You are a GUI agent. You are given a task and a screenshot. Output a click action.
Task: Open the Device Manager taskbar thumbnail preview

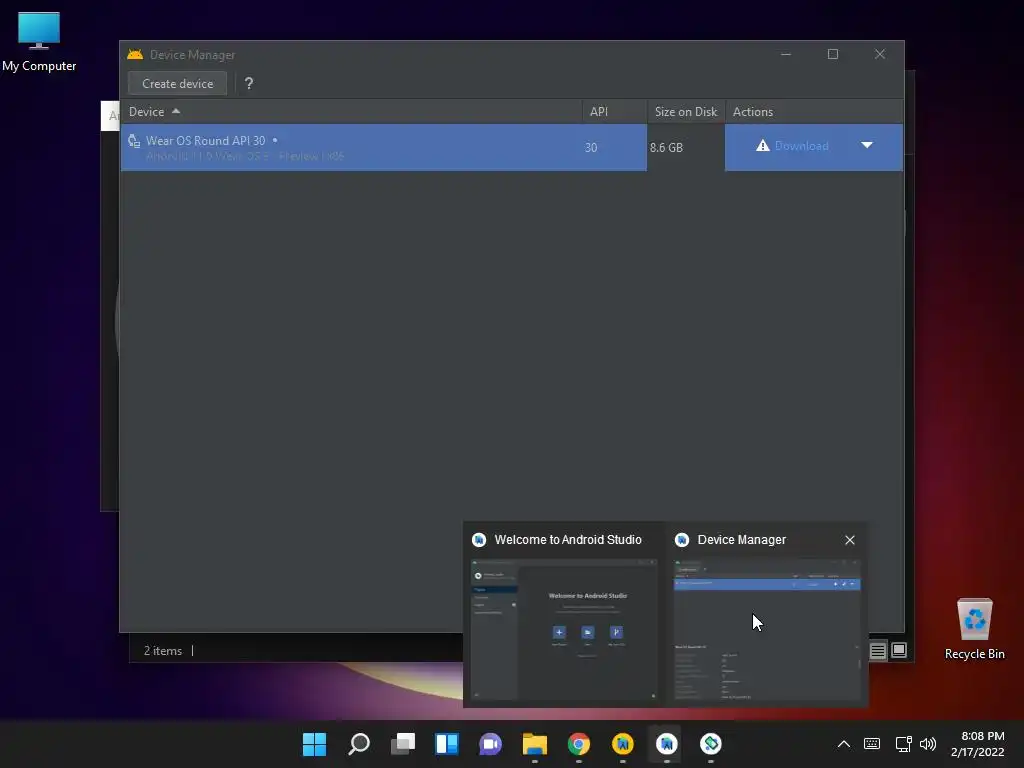click(767, 630)
